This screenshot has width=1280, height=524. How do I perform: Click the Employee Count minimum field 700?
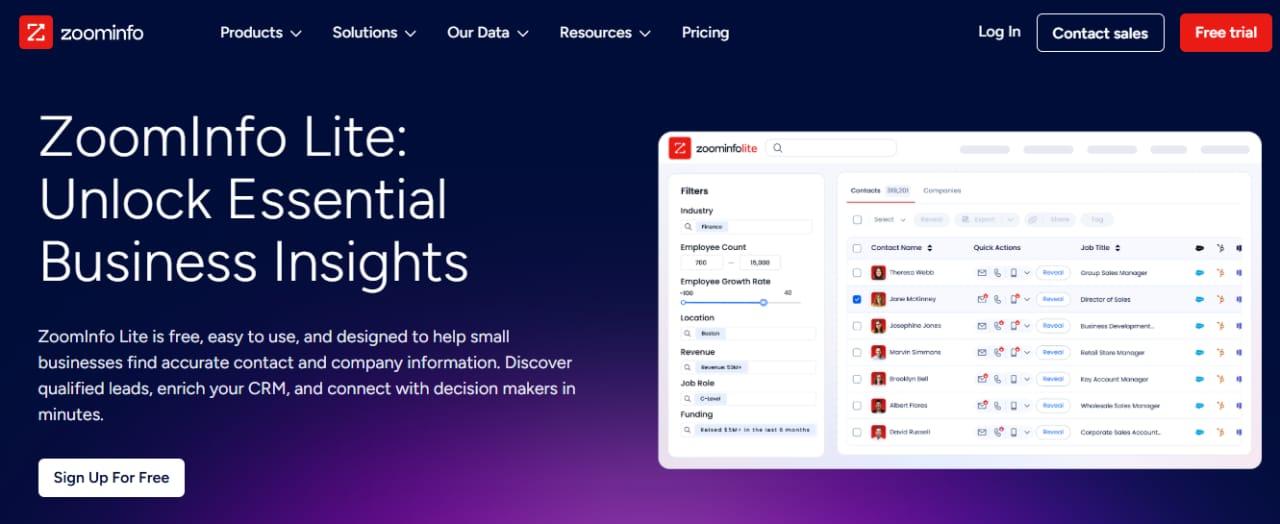[x=701, y=263]
